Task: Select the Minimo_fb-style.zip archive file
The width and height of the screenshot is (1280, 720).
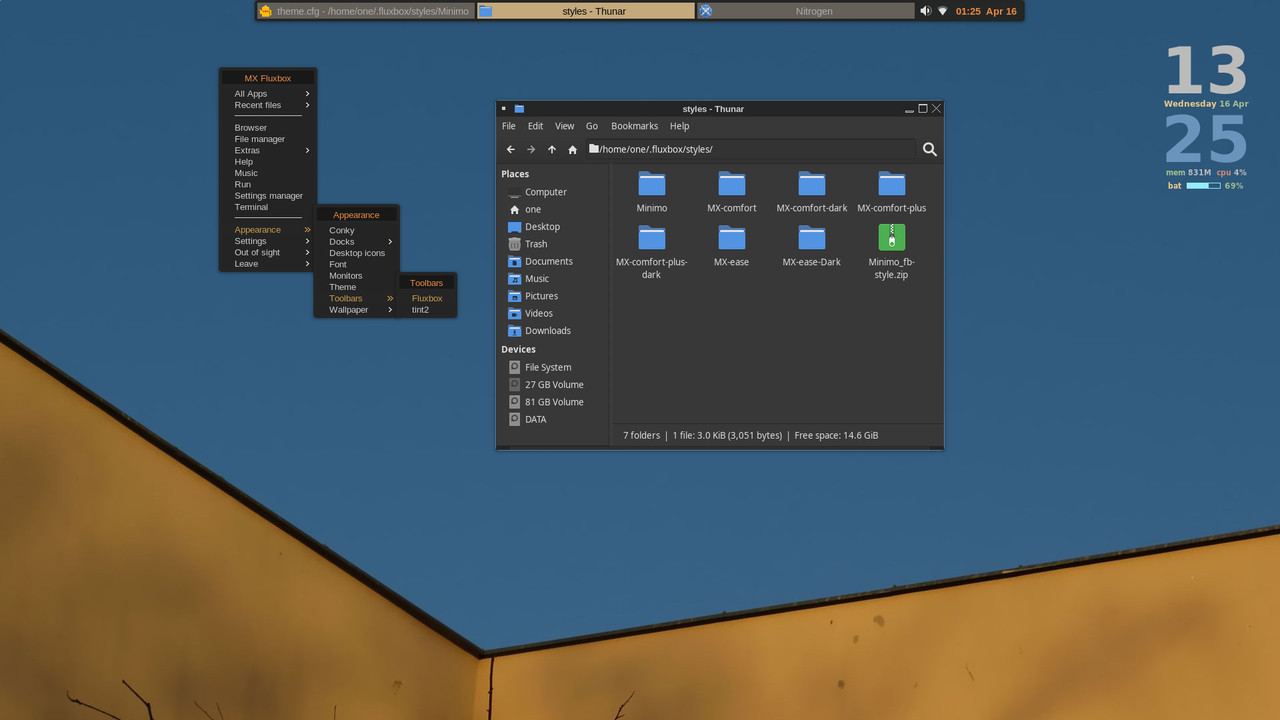Action: [891, 251]
